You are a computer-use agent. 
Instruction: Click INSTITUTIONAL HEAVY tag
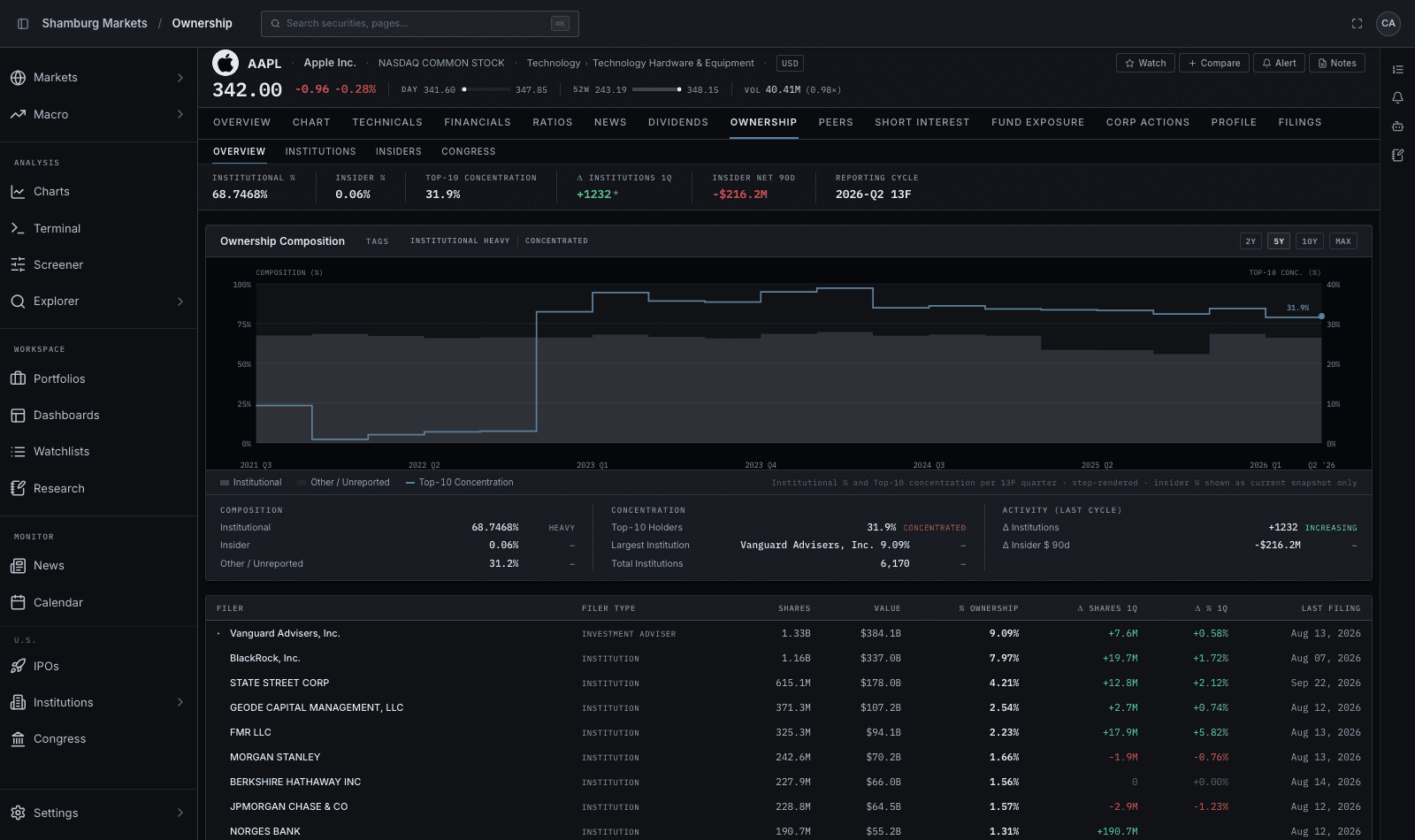[x=460, y=241]
